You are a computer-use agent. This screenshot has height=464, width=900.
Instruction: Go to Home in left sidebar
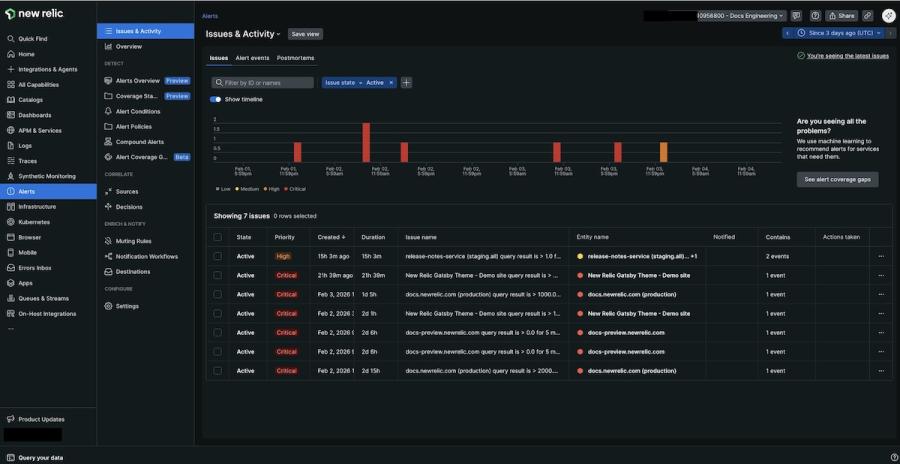26,54
